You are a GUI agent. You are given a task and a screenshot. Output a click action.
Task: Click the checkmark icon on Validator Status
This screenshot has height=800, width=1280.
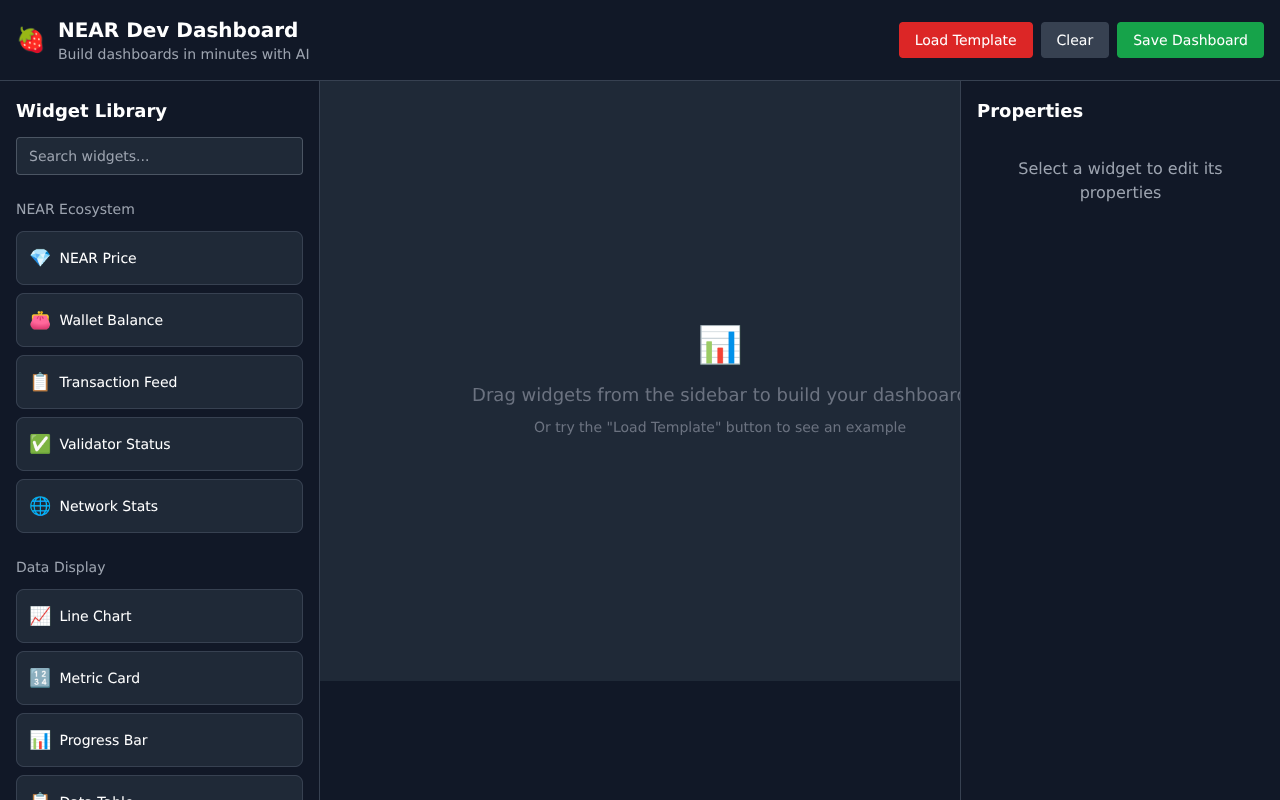click(39, 444)
